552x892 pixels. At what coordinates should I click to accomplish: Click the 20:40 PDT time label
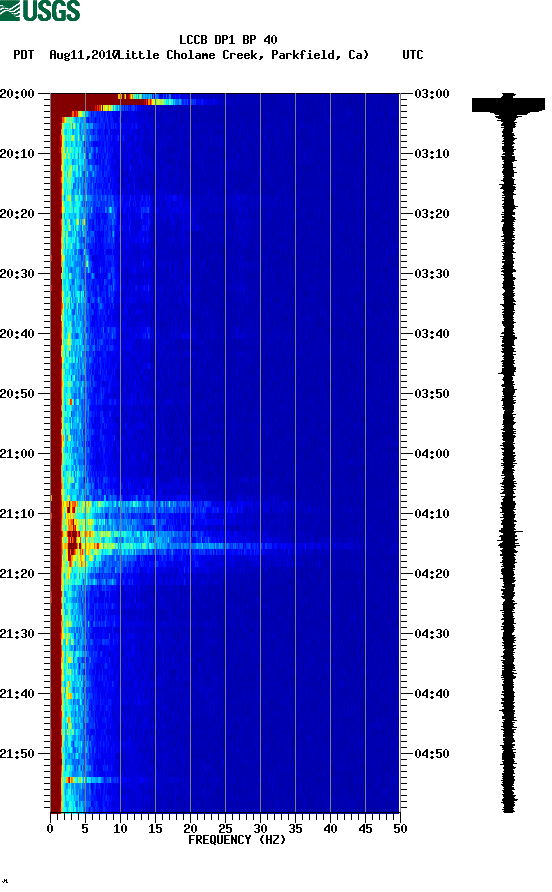17,334
